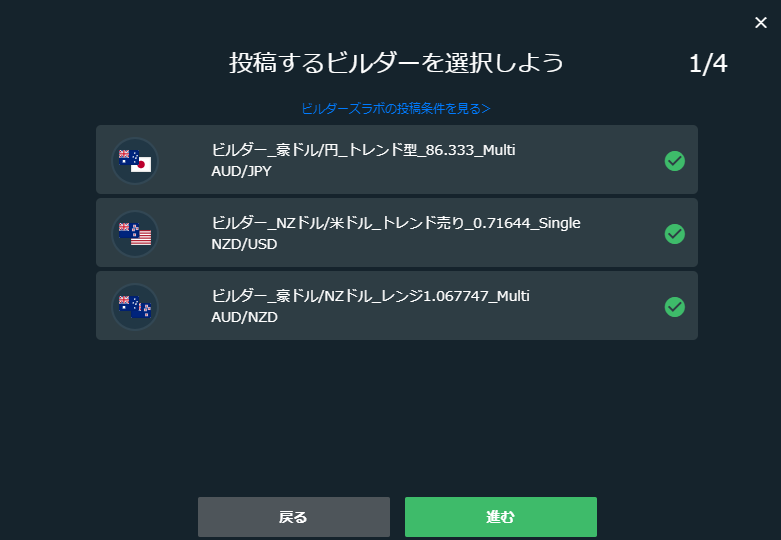Viewport: 781px width, 540px height.
Task: Go back with the 戻る button
Action: click(x=294, y=517)
